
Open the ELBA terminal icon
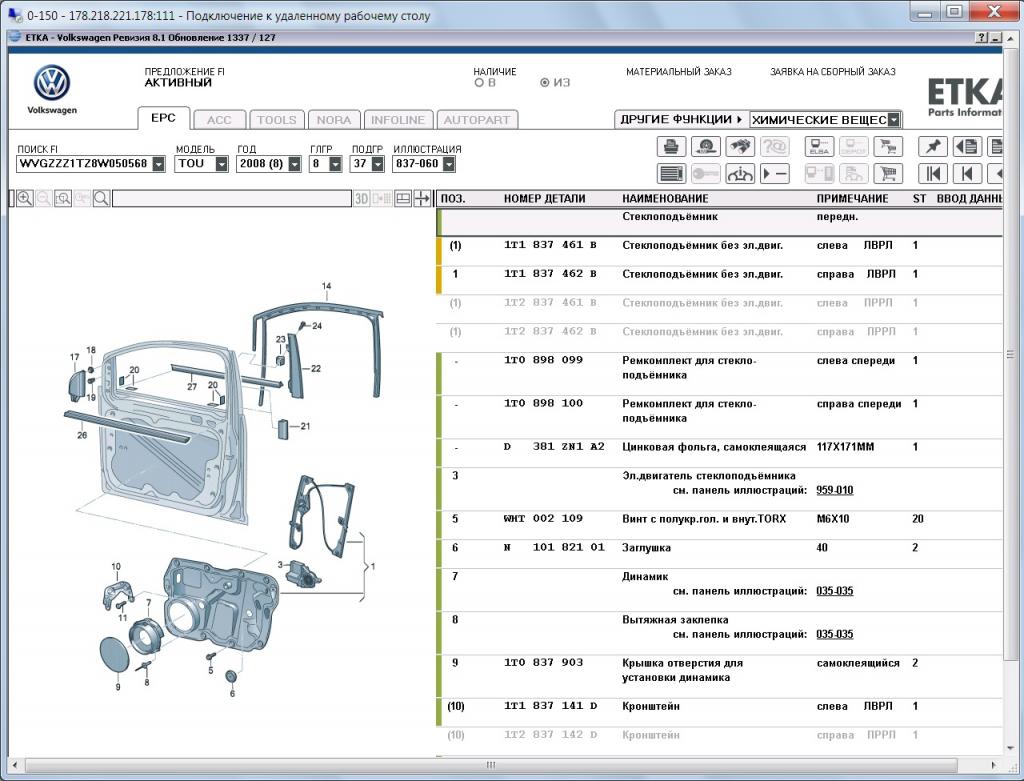(819, 146)
